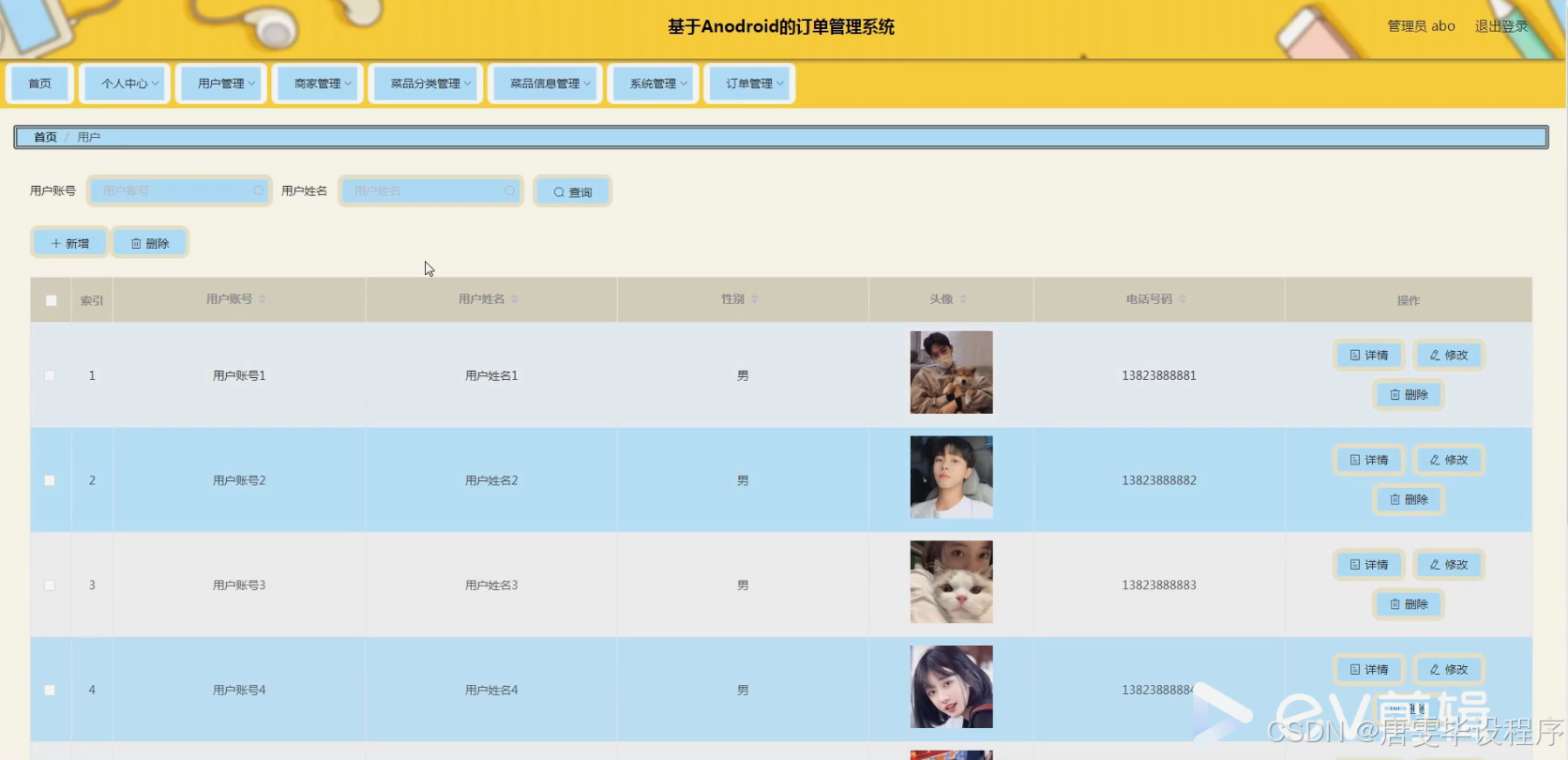Toggle the select-all checkbox in table header
This screenshot has width=1568, height=760.
click(x=51, y=300)
